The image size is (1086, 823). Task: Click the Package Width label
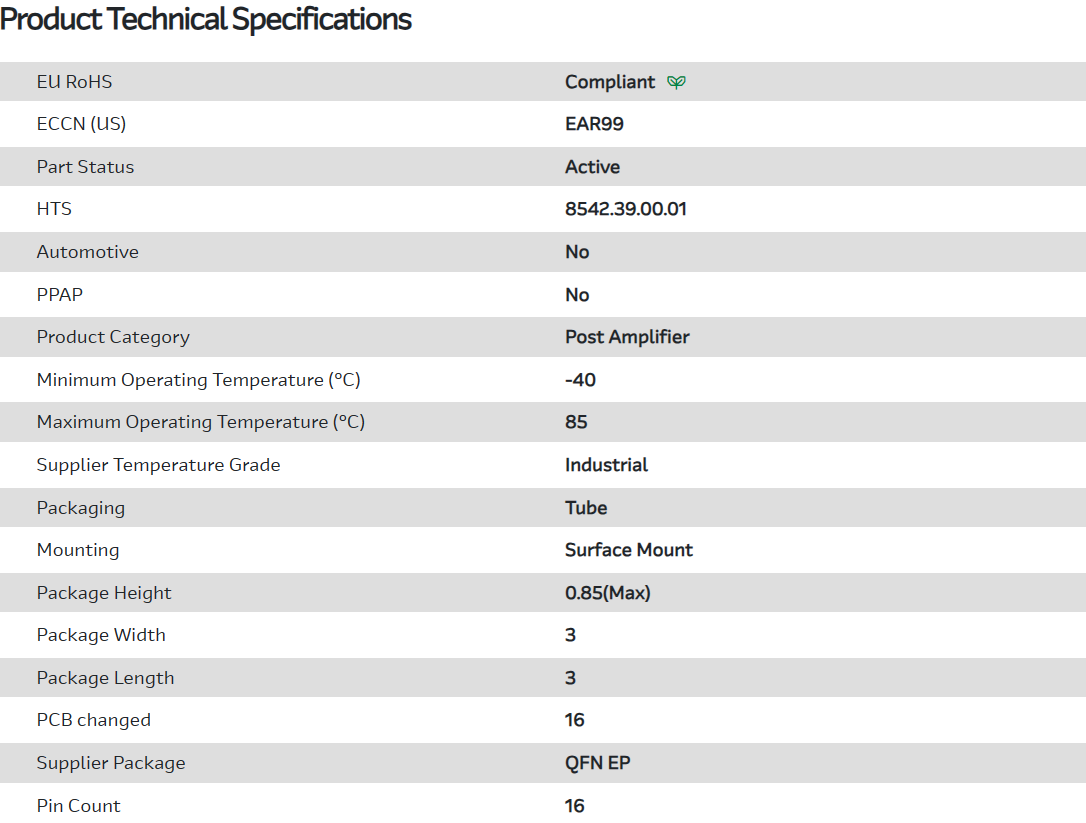click(101, 635)
